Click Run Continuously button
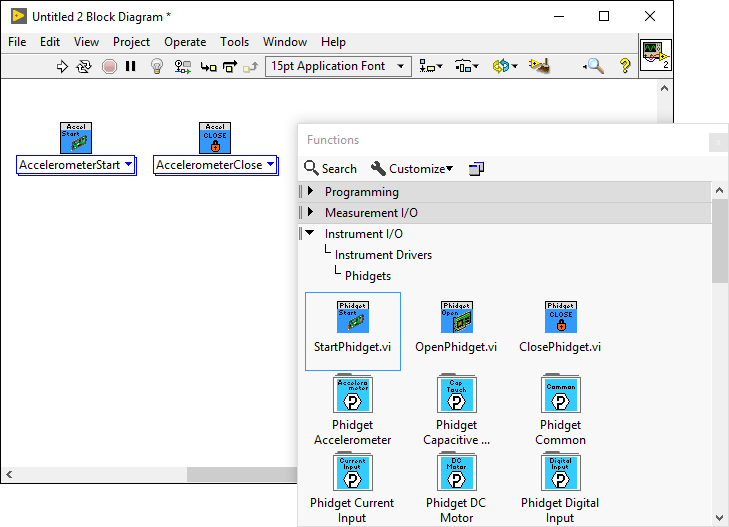The width and height of the screenshot is (729, 527). coord(84,66)
